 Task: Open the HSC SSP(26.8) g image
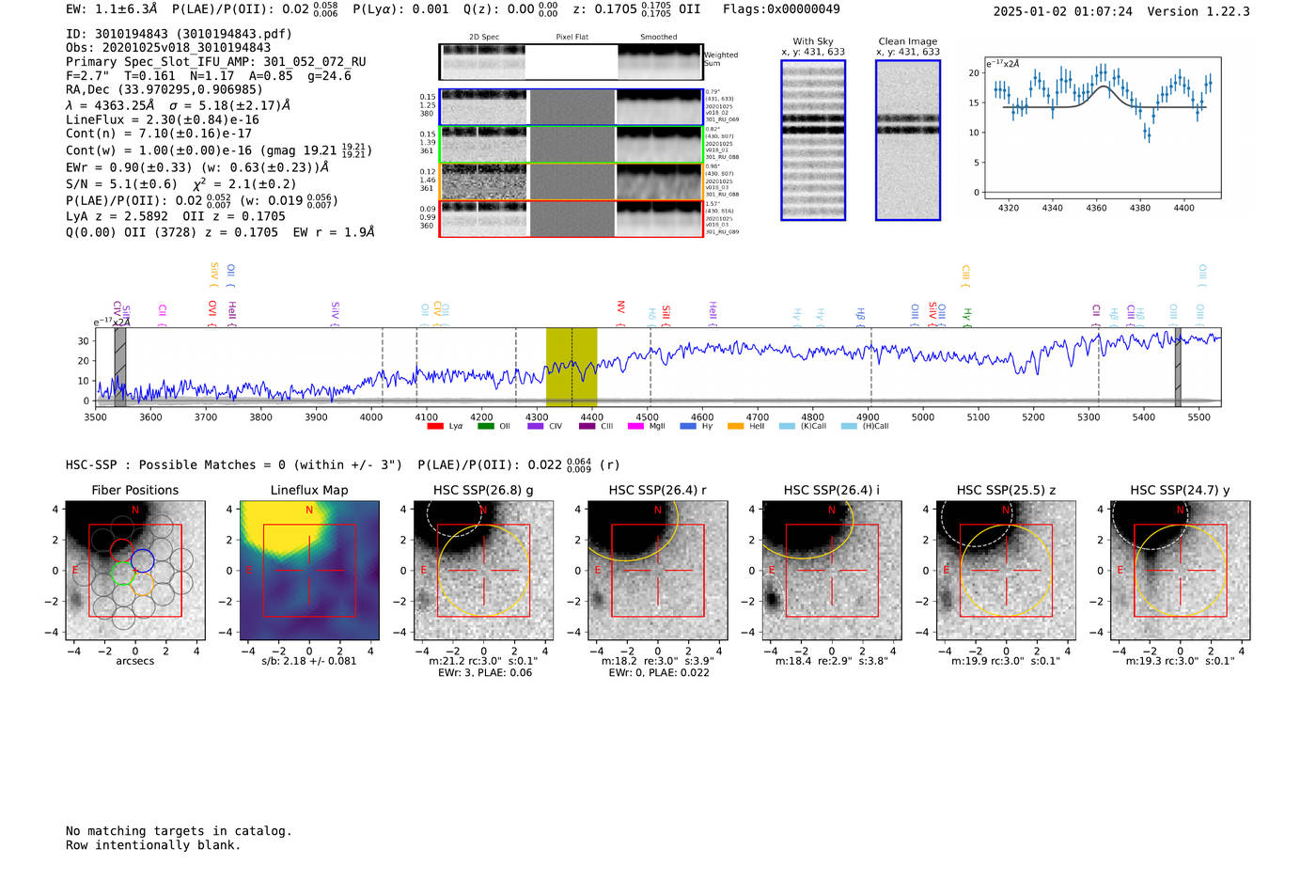(483, 571)
